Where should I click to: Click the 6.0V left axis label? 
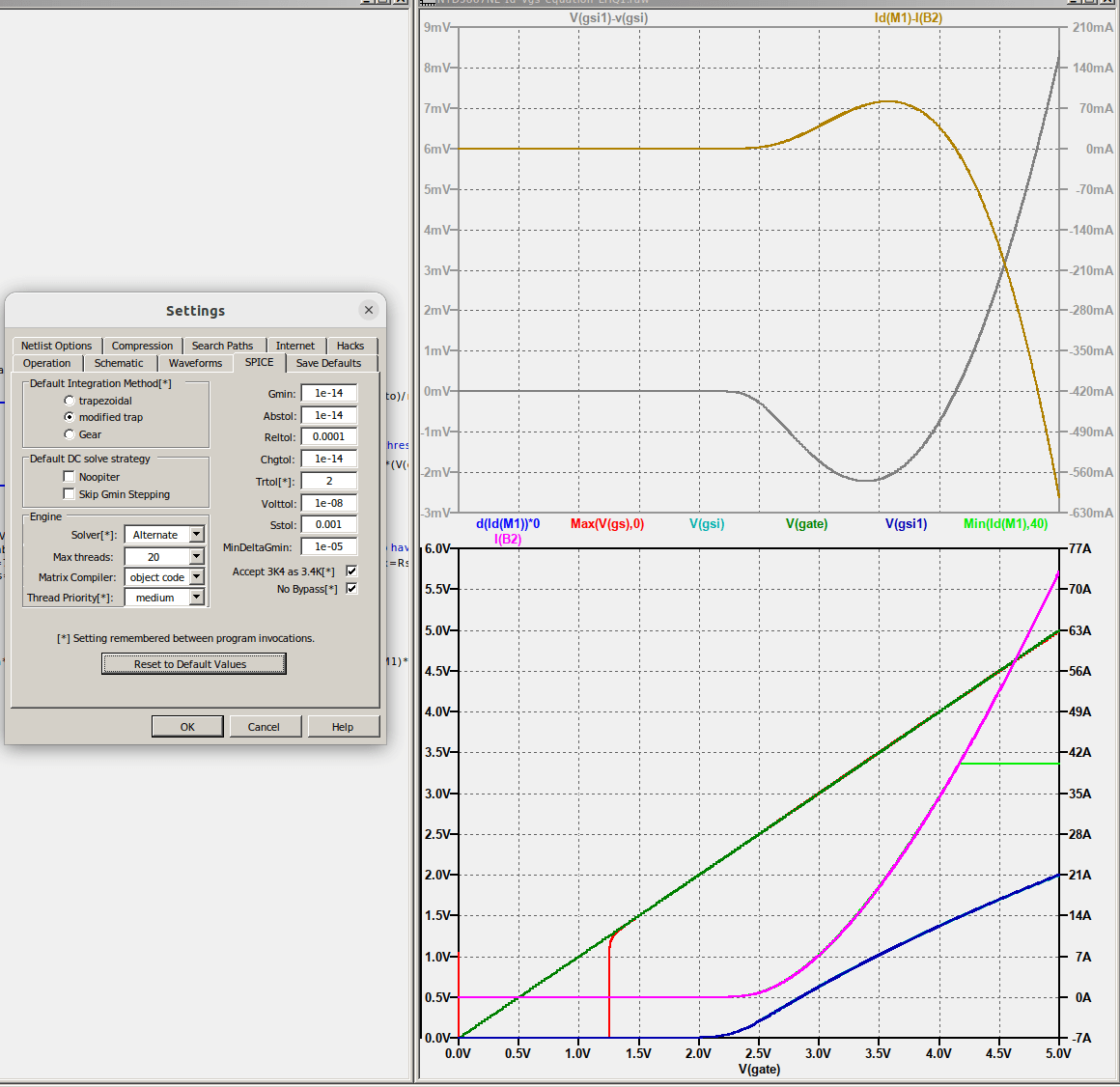(x=437, y=548)
